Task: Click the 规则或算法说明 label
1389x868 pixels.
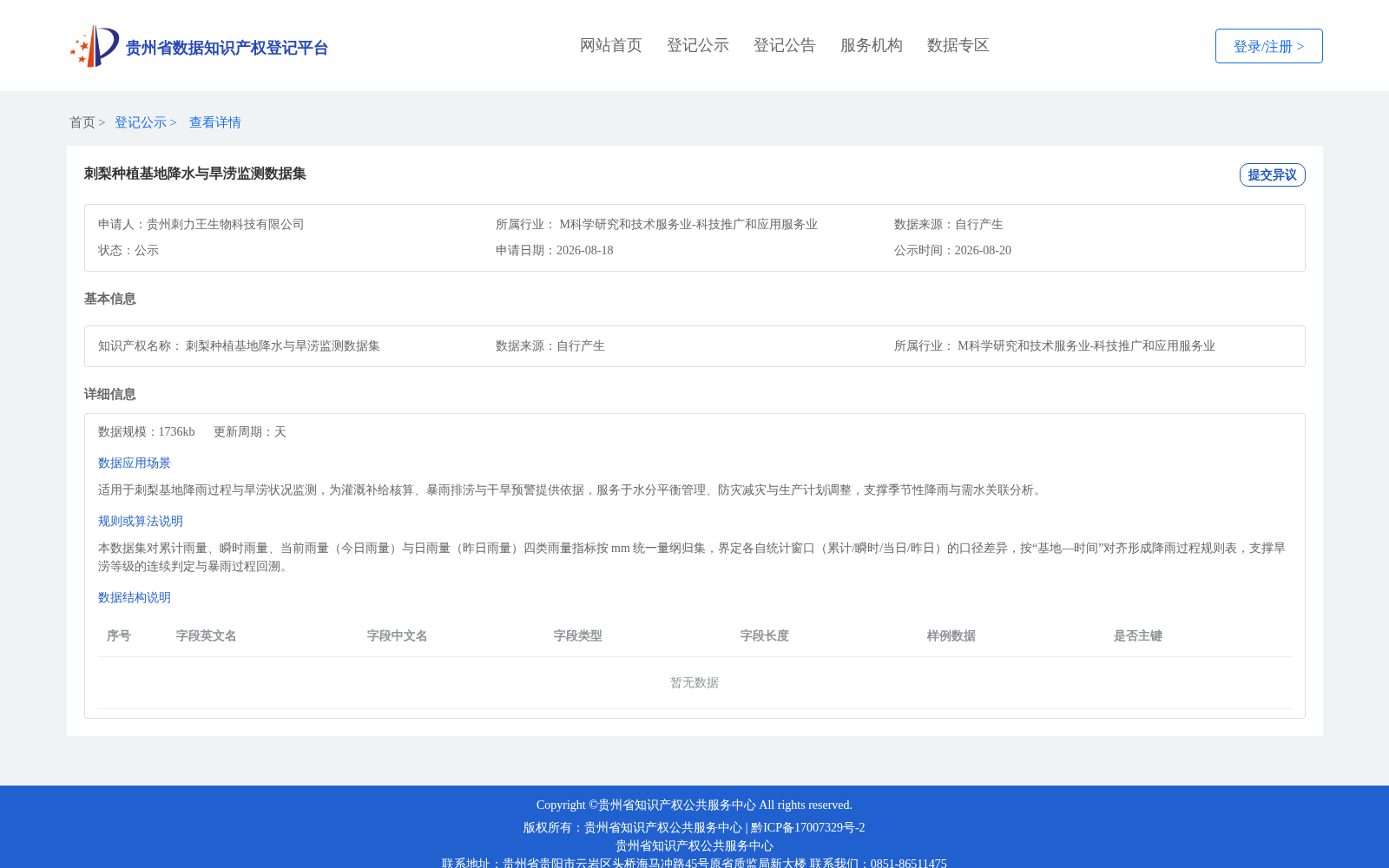Action: point(141,521)
